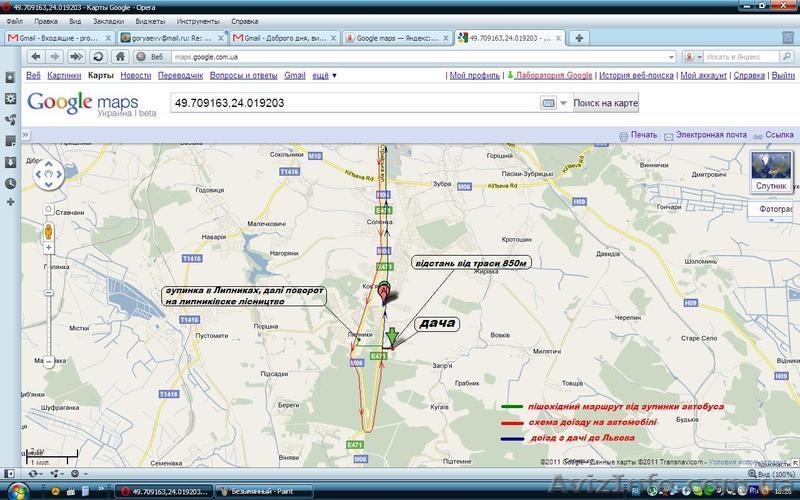Click the map zoom slider track

tap(49, 300)
